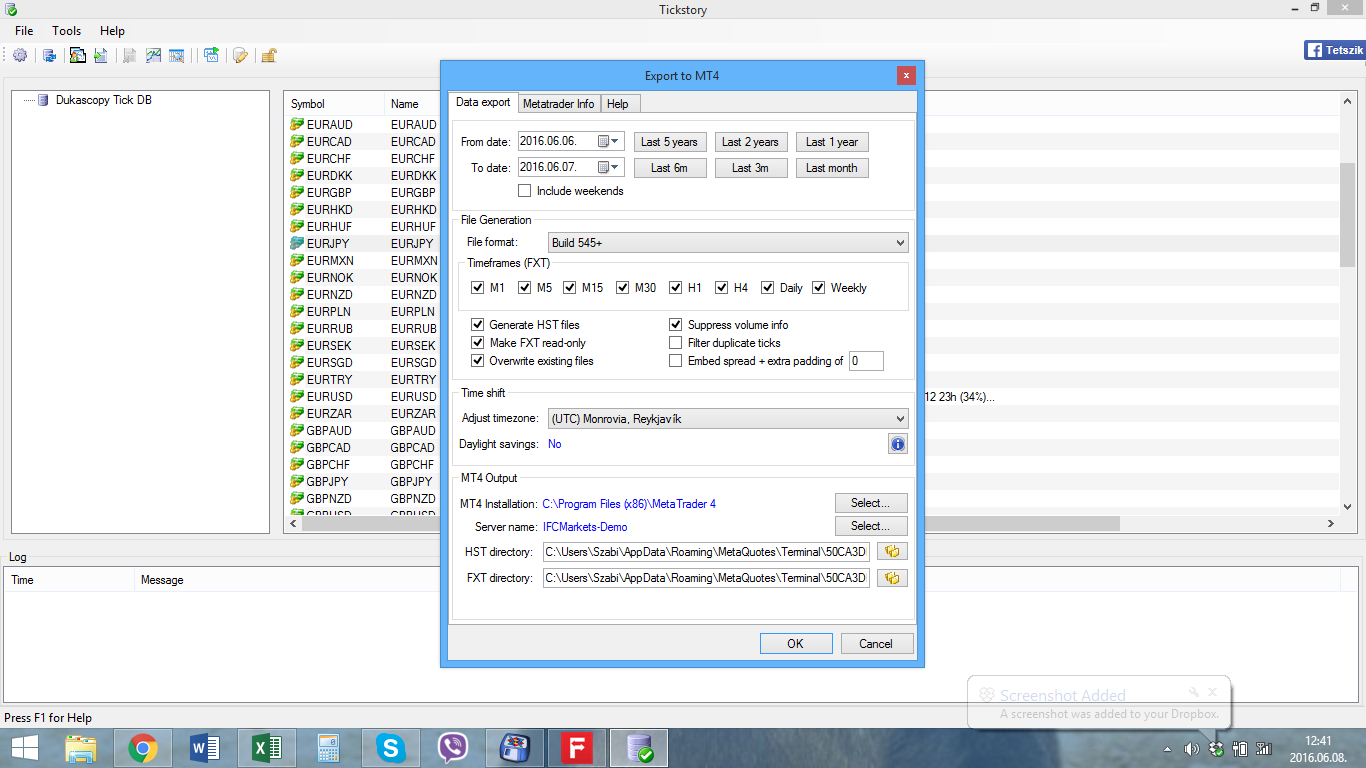Open the Adjust timezone dropdown
The width and height of the screenshot is (1366, 768).
[x=728, y=419]
